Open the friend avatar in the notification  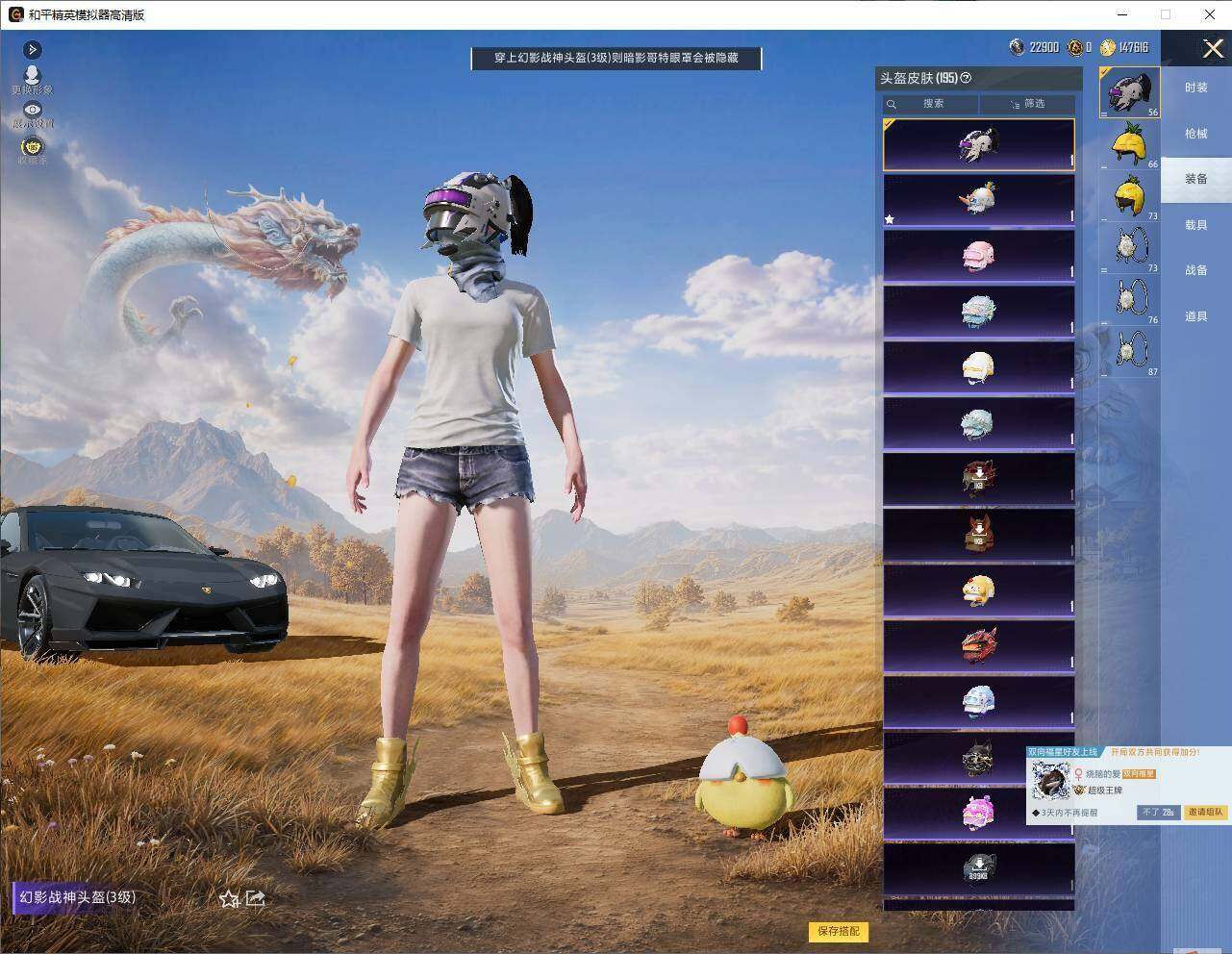[1050, 782]
